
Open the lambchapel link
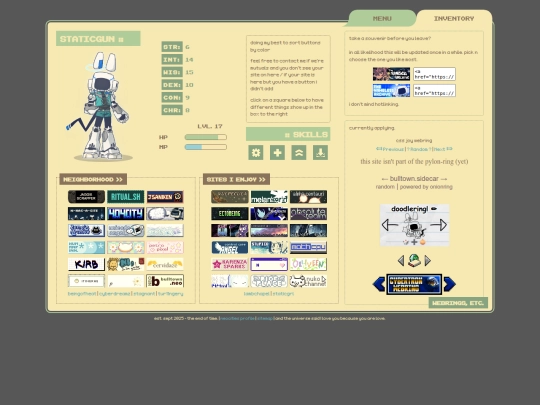click(257, 294)
